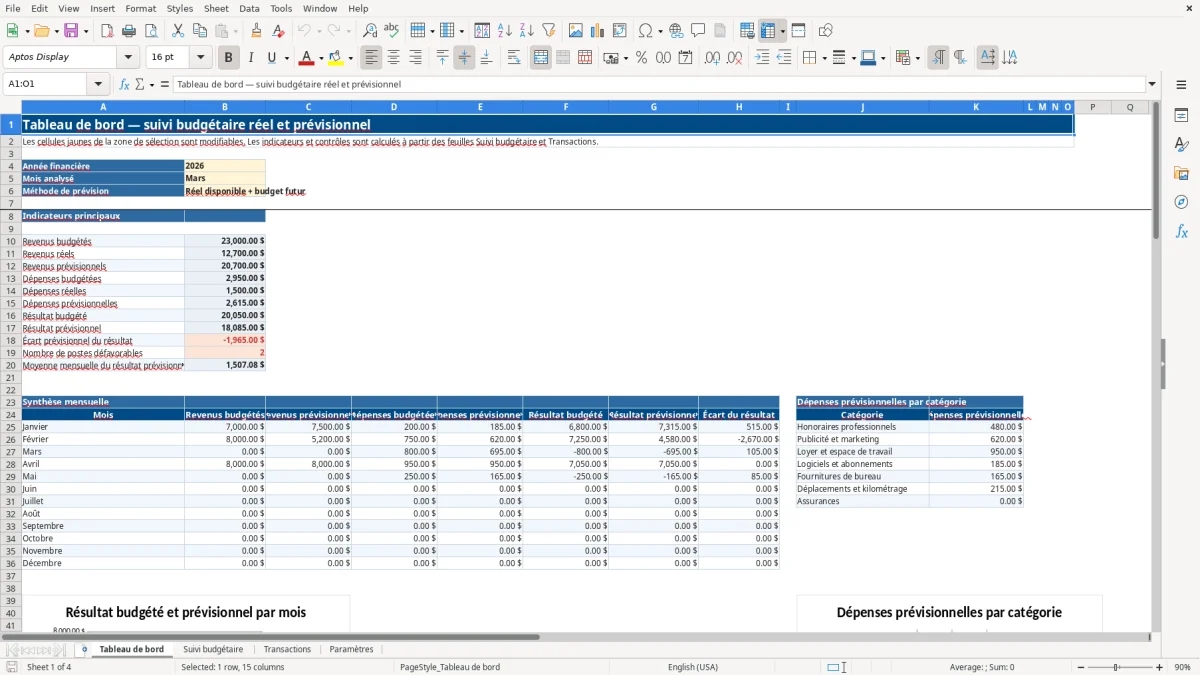Open the Font Color dropdown arrow

[x=321, y=58]
